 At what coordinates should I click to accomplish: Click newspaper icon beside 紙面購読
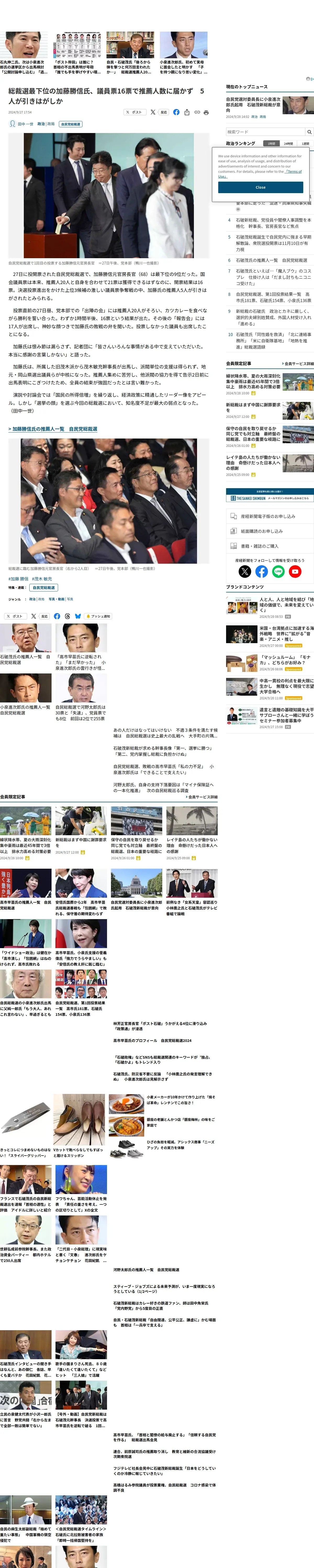[233, 531]
